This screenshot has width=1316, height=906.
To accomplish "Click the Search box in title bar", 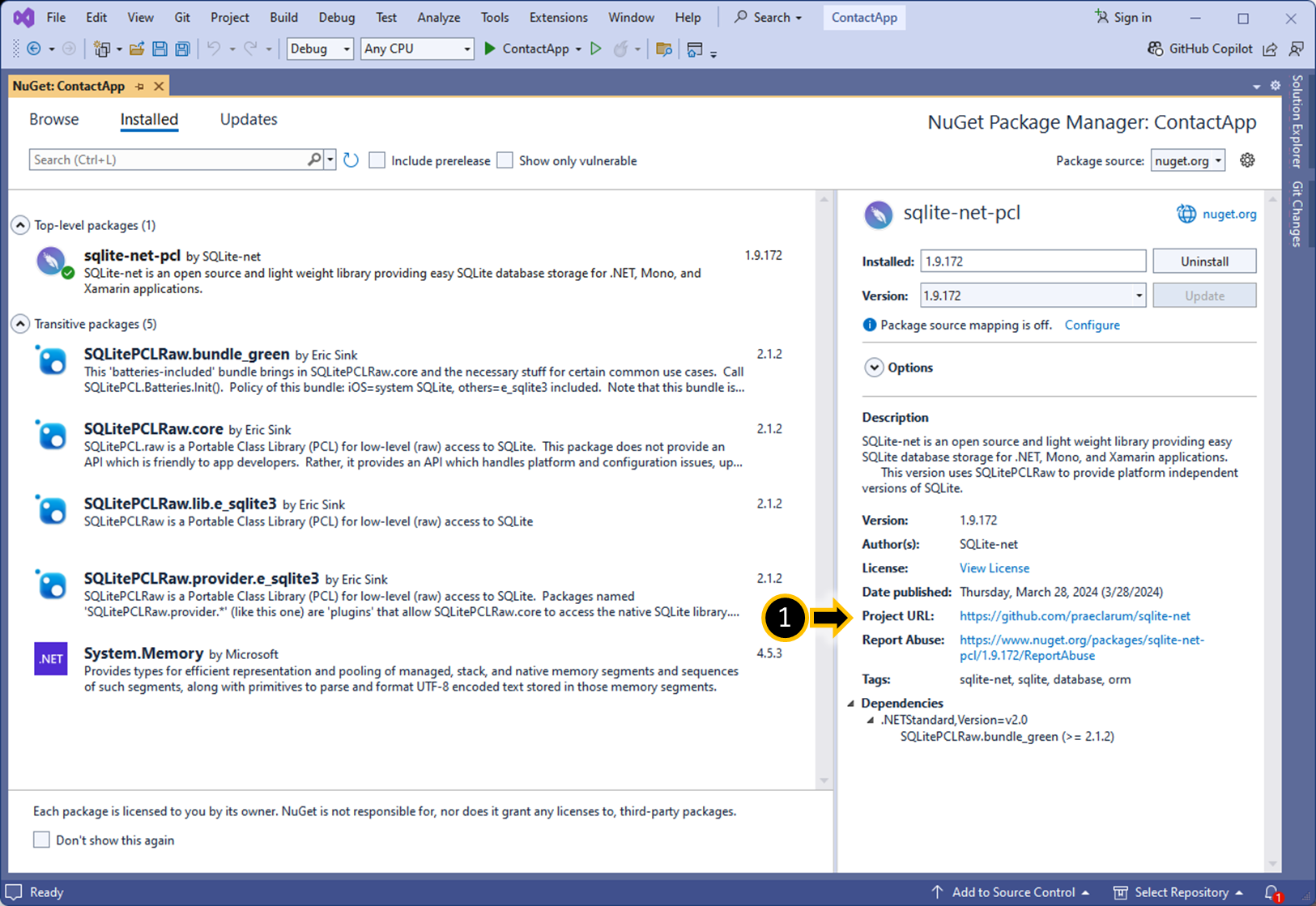I will [x=768, y=17].
